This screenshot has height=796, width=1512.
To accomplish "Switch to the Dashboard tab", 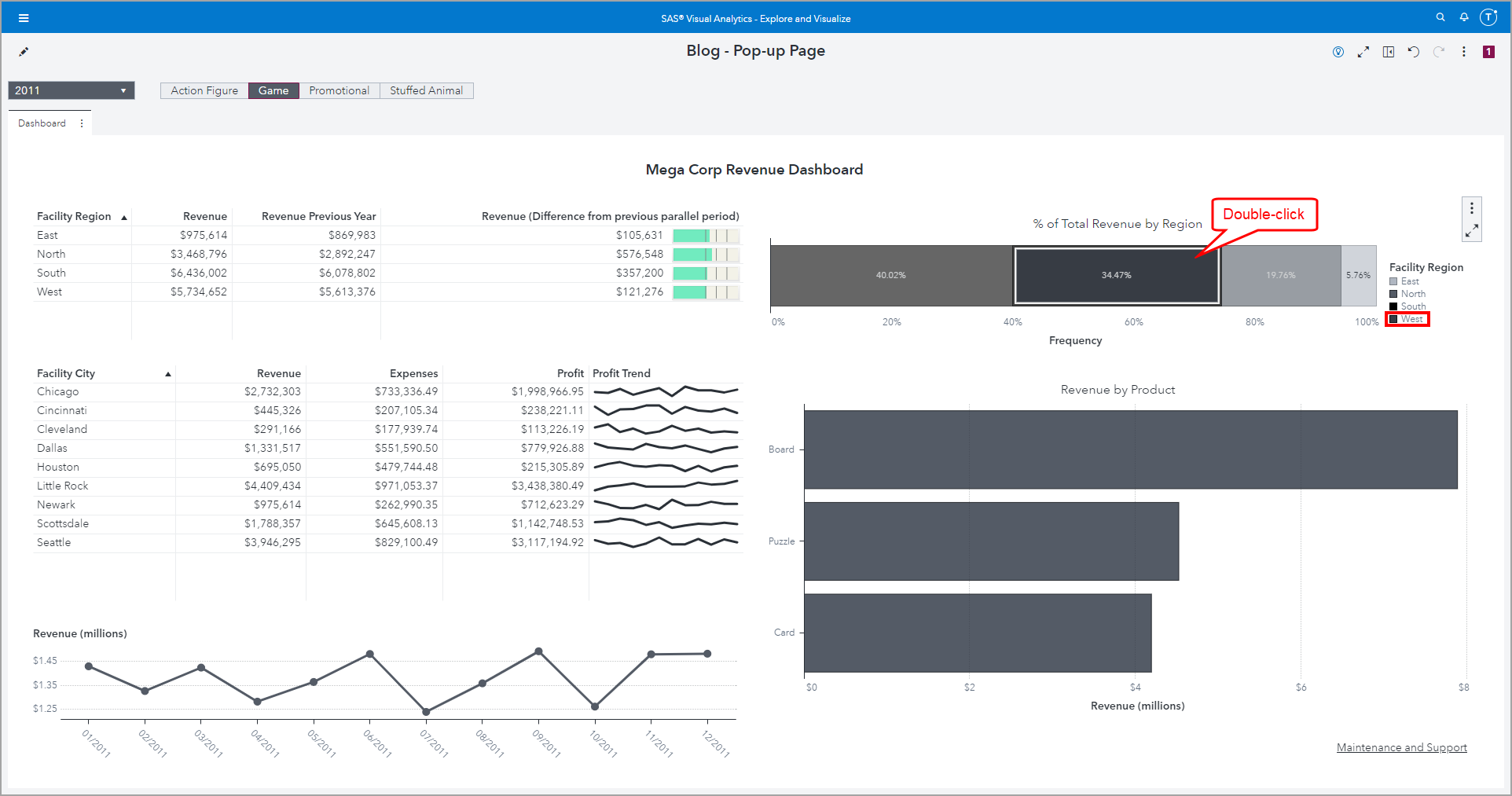I will (x=42, y=123).
